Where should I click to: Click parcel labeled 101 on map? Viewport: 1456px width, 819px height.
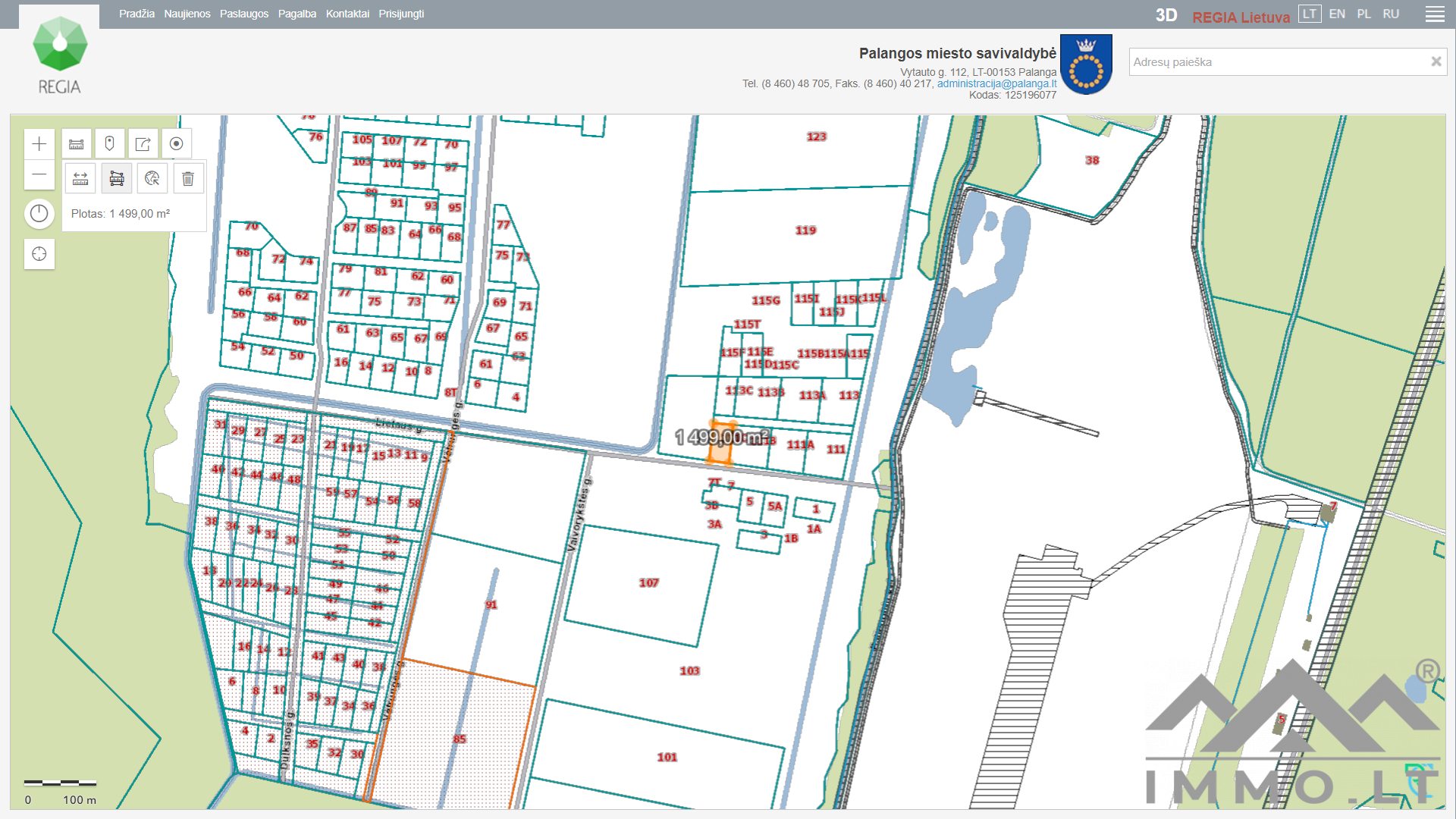click(667, 758)
